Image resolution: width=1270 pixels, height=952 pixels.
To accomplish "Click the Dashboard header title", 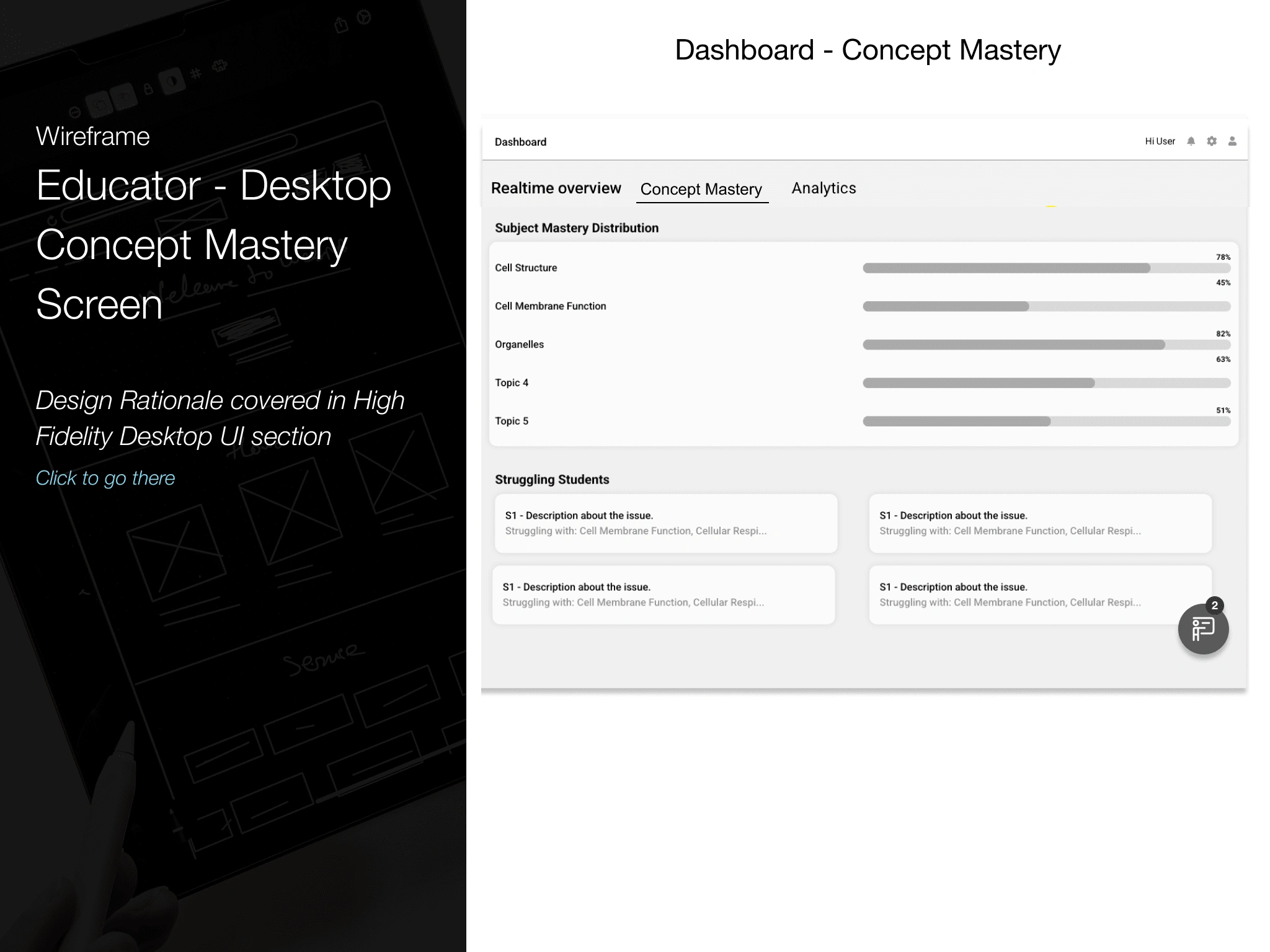I will 520,142.
